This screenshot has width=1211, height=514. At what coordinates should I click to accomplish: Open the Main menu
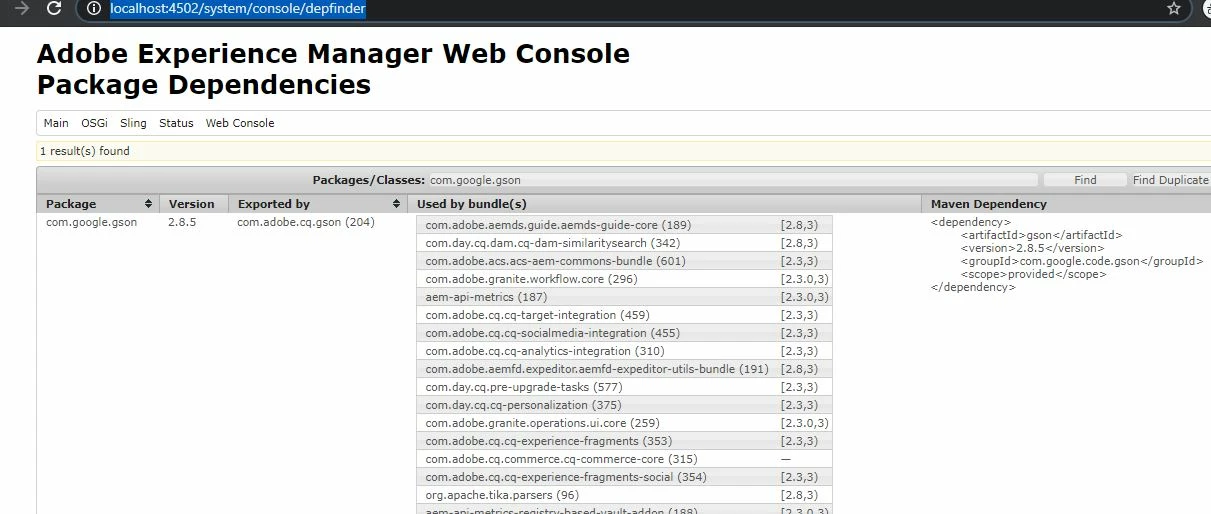(x=56, y=123)
